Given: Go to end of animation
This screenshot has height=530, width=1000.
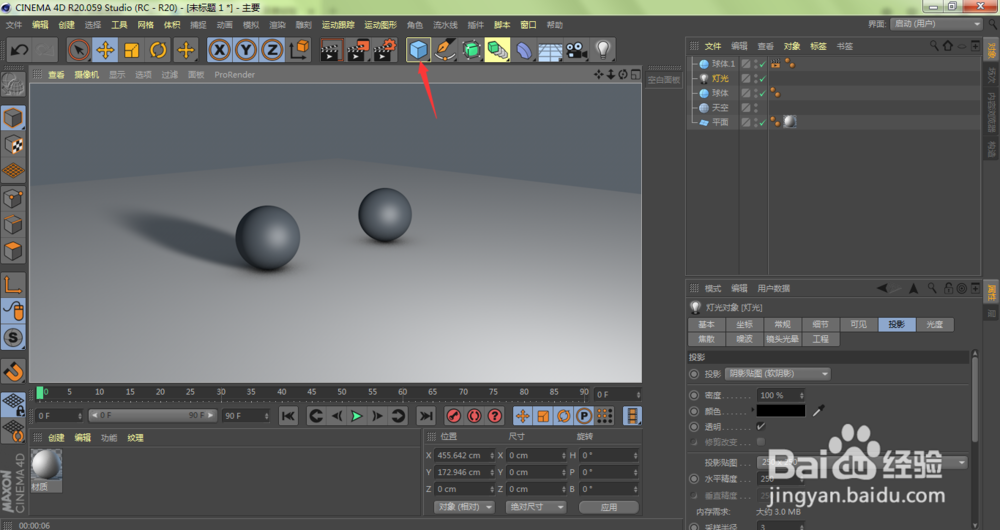Looking at the screenshot, I should tap(425, 416).
